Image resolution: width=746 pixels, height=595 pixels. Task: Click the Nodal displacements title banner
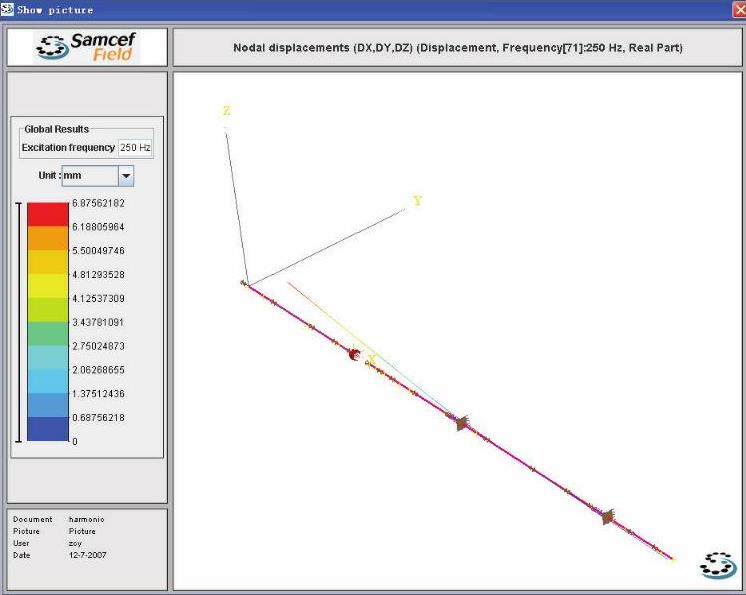[x=457, y=48]
